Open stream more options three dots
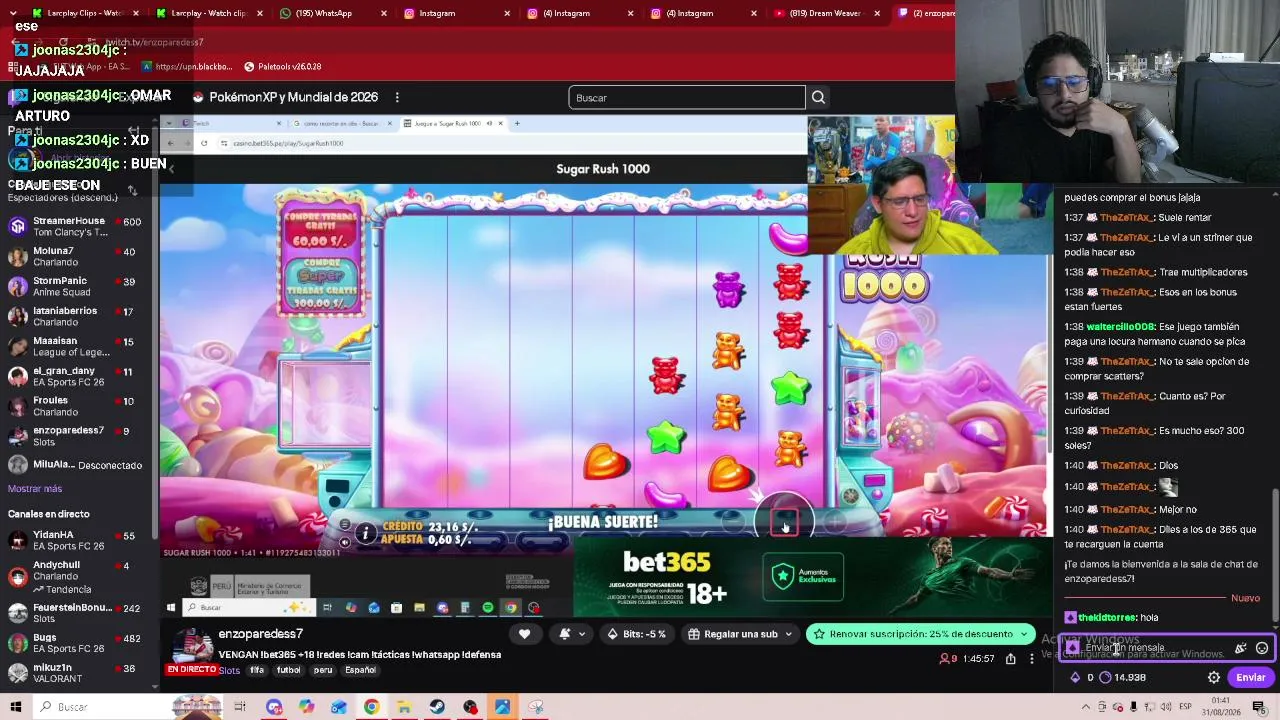The height and width of the screenshot is (720, 1280). [1032, 659]
